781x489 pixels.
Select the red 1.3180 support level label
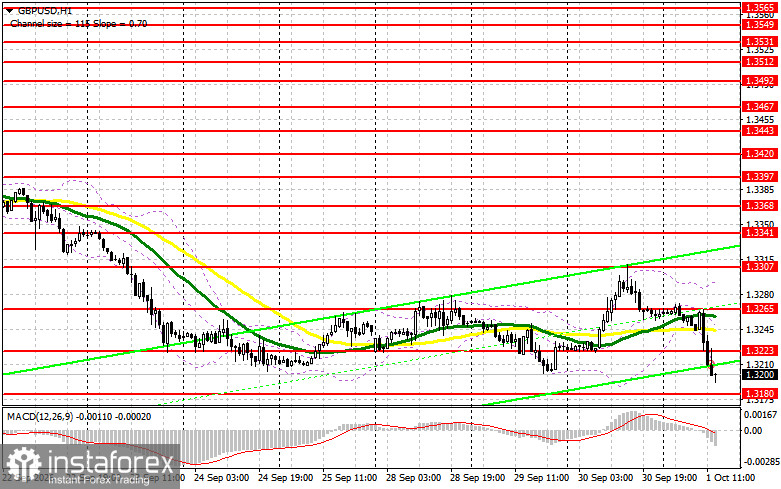[759, 394]
